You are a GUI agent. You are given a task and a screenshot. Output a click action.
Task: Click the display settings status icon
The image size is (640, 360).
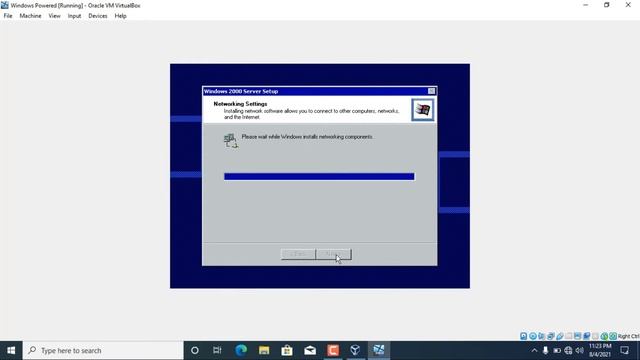point(578,336)
